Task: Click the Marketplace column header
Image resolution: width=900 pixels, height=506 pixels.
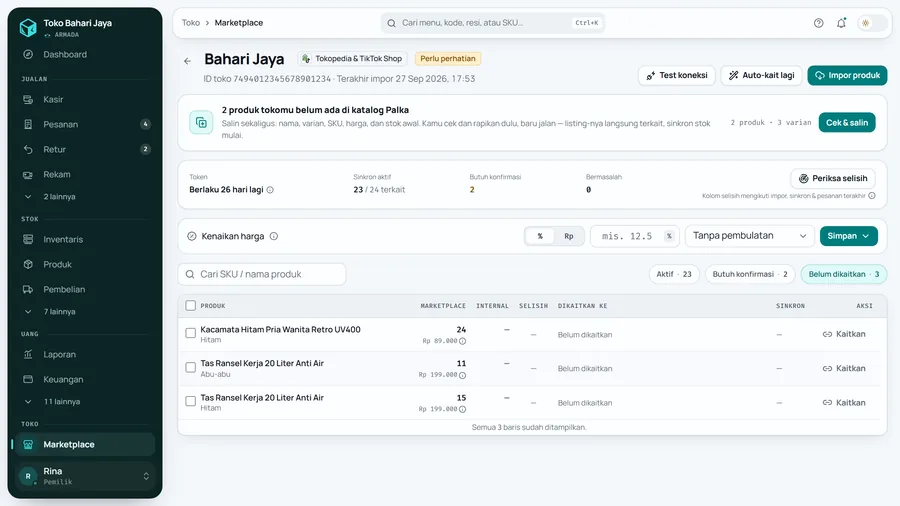Action: (443, 306)
